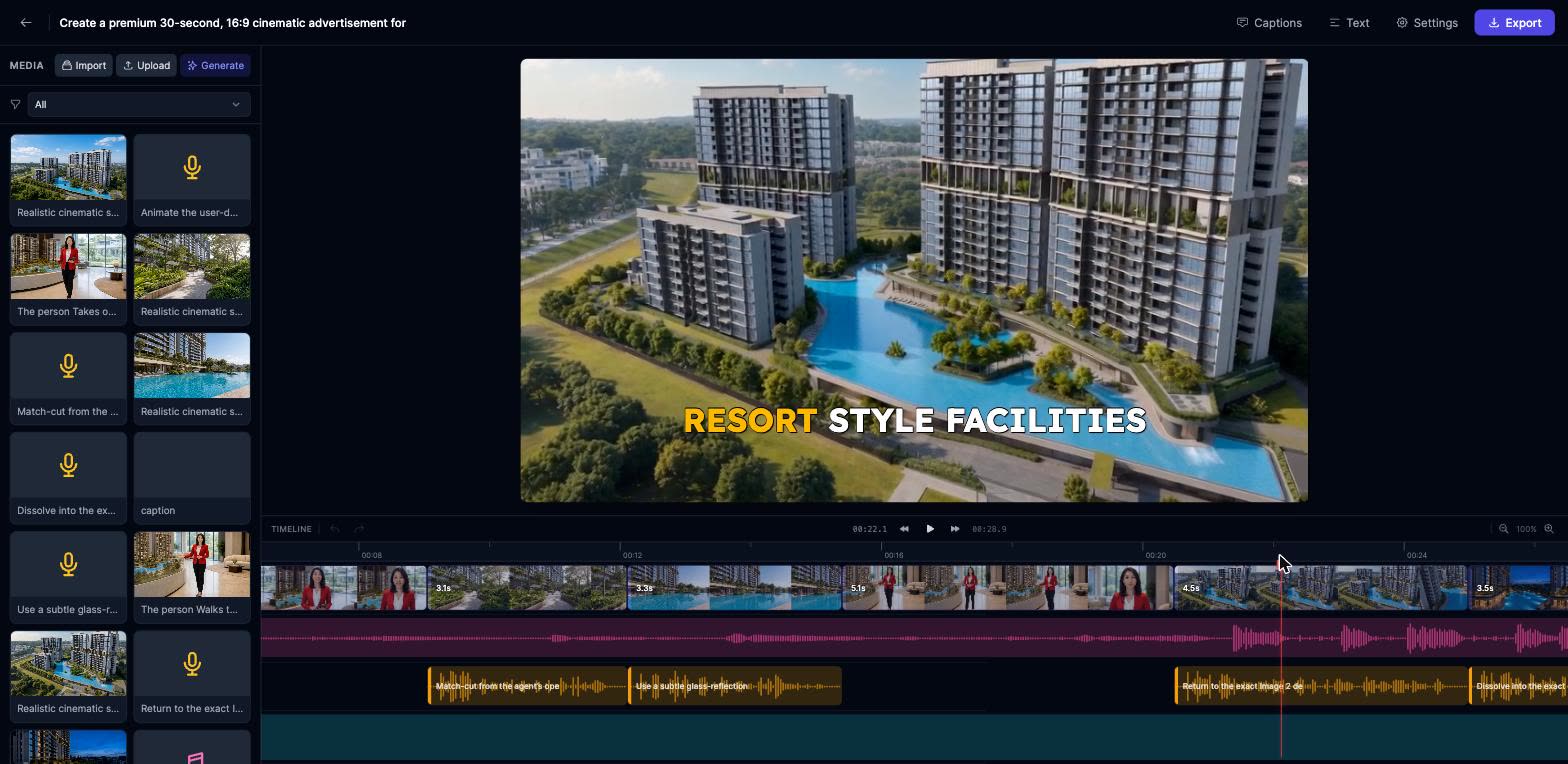The width and height of the screenshot is (1568, 764).
Task: Skip forward in the timeline
Action: click(x=955, y=529)
